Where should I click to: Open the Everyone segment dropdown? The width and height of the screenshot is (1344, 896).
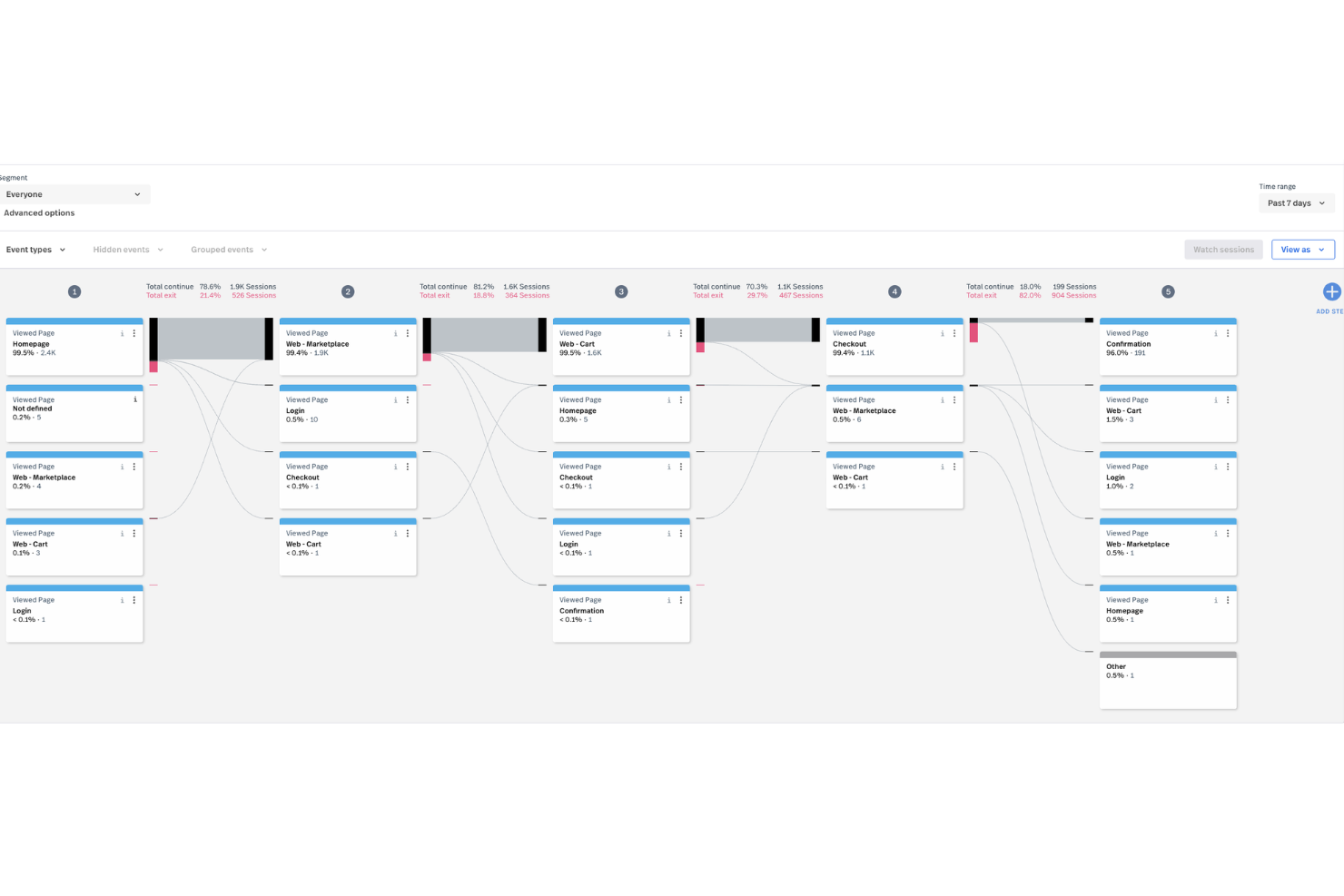tap(75, 193)
